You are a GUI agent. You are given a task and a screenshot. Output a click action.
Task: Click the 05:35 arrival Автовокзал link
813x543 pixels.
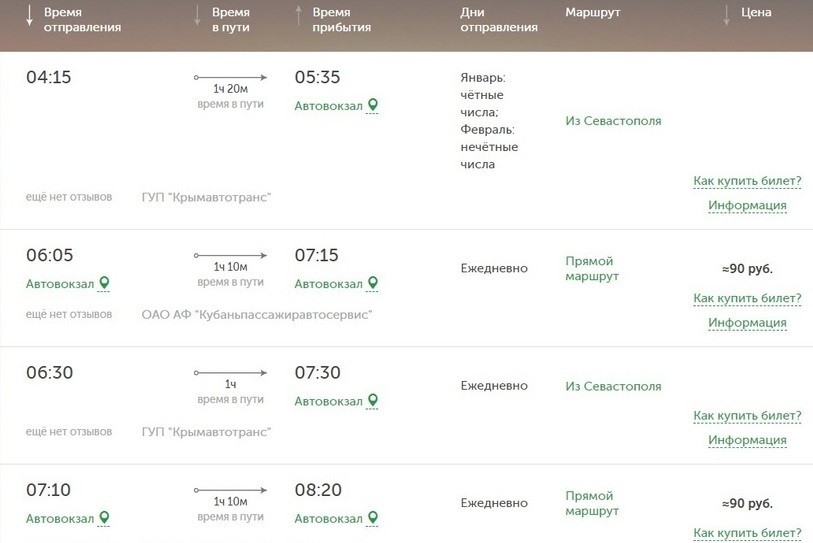(328, 105)
